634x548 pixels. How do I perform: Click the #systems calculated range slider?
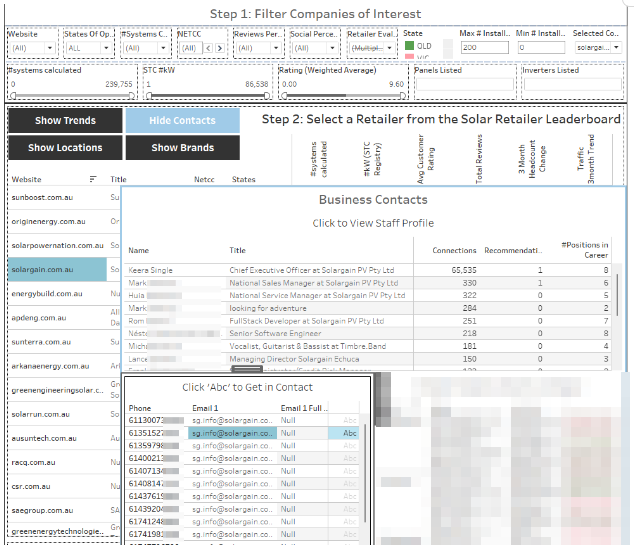click(x=72, y=96)
